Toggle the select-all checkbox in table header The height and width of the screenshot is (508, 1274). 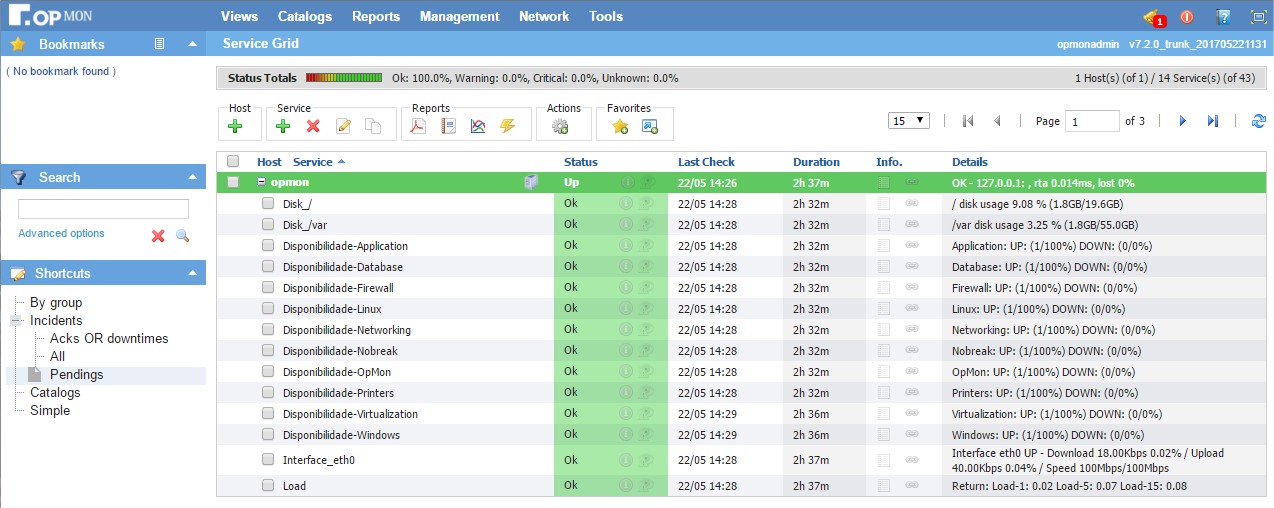[233, 162]
